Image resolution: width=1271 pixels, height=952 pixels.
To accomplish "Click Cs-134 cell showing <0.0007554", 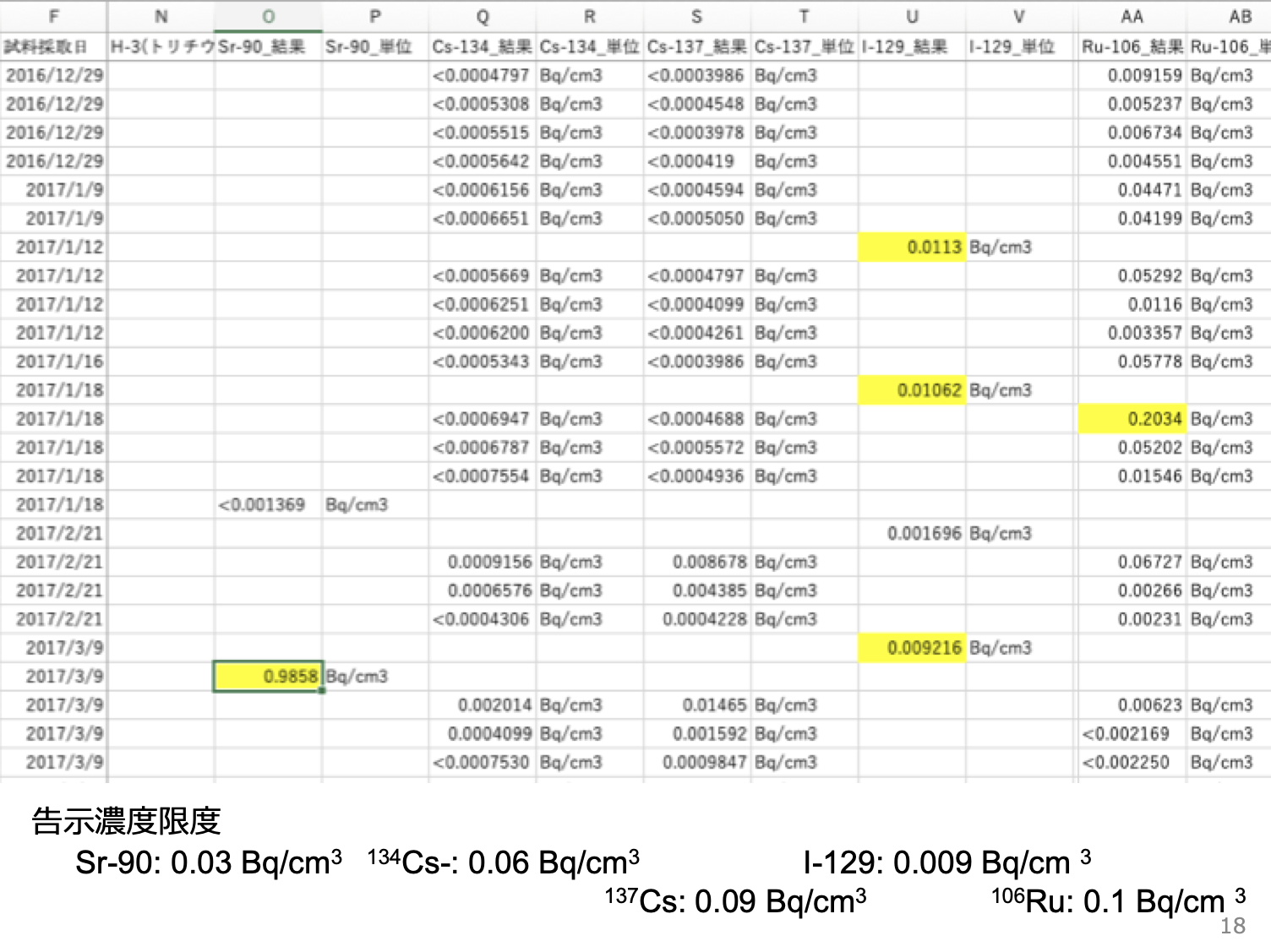I will coord(483,476).
